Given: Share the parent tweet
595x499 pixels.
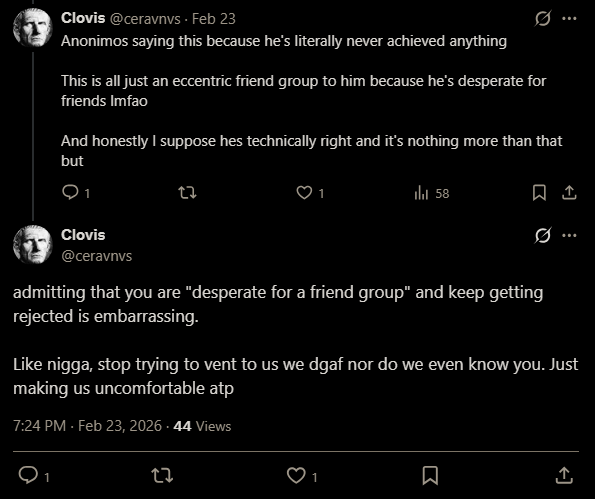Looking at the screenshot, I should tap(569, 193).
